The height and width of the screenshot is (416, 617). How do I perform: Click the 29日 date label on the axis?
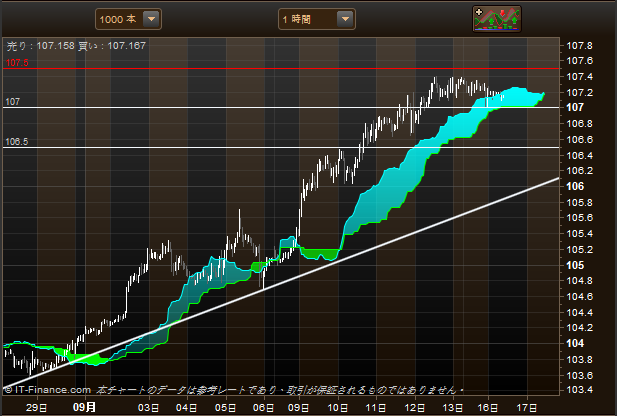[37, 407]
